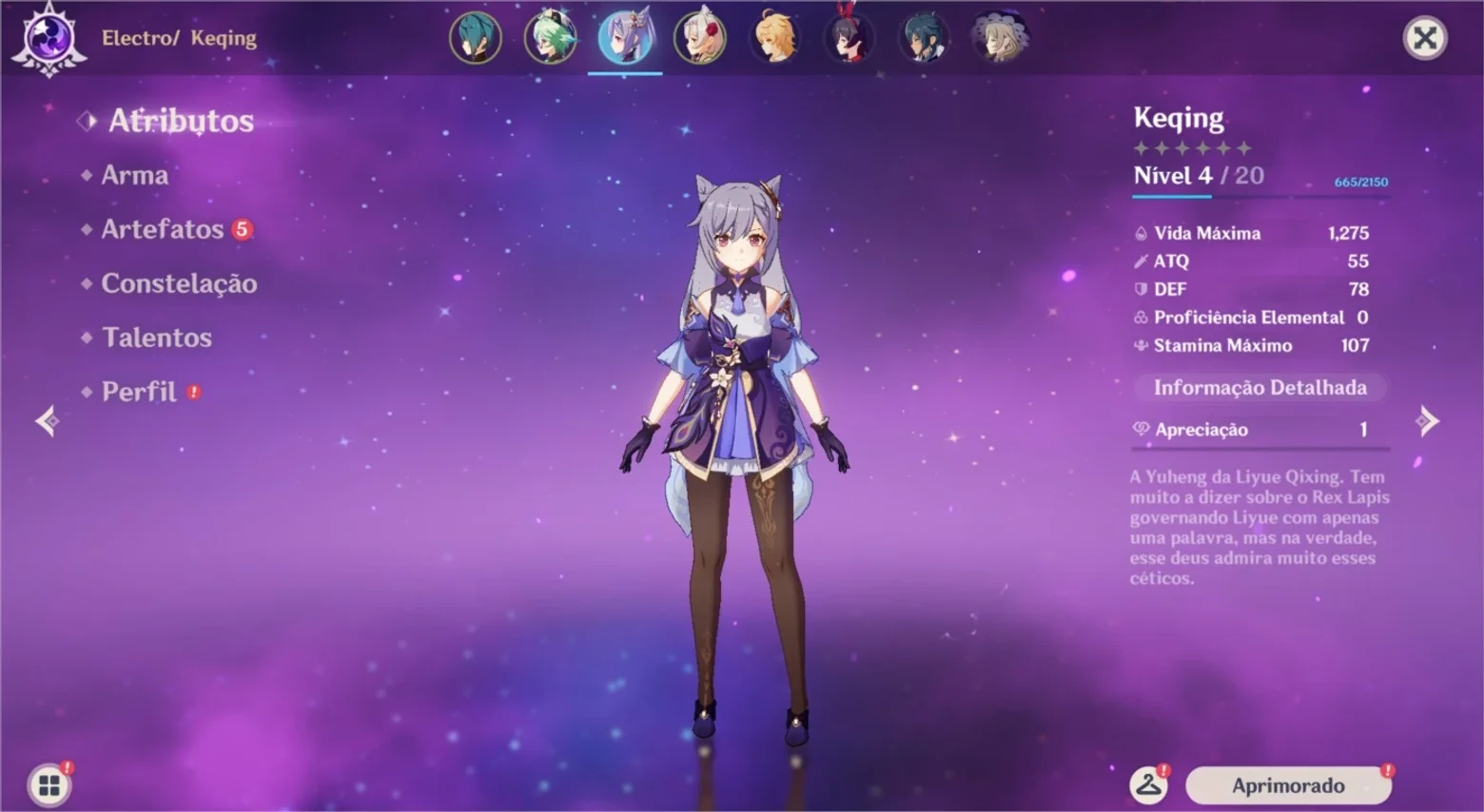Close the character screen

1425,38
